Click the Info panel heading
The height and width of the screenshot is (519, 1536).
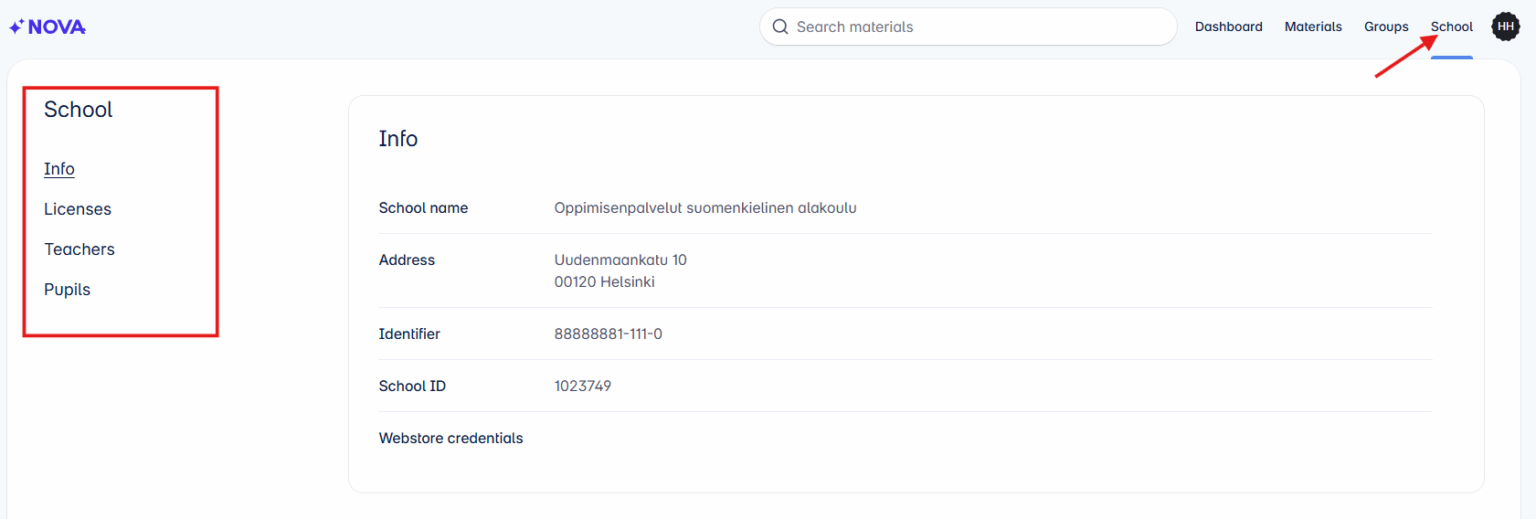click(398, 139)
